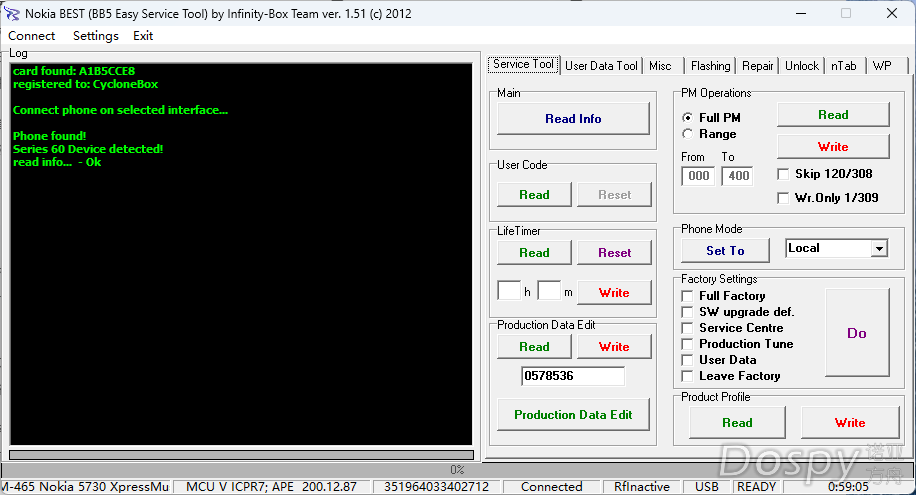The width and height of the screenshot is (916, 495).
Task: Click the READY status entry
Action: pos(756,487)
